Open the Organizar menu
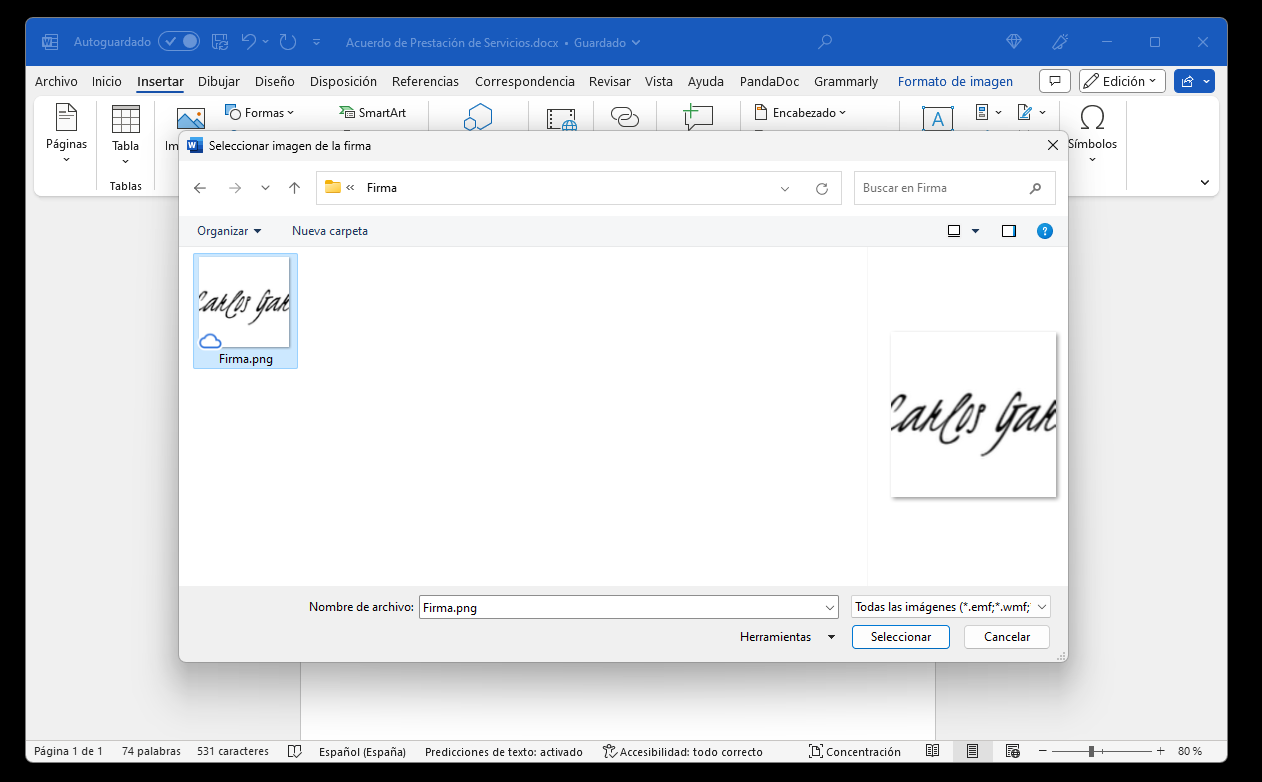This screenshot has height=782, width=1262. click(x=229, y=231)
